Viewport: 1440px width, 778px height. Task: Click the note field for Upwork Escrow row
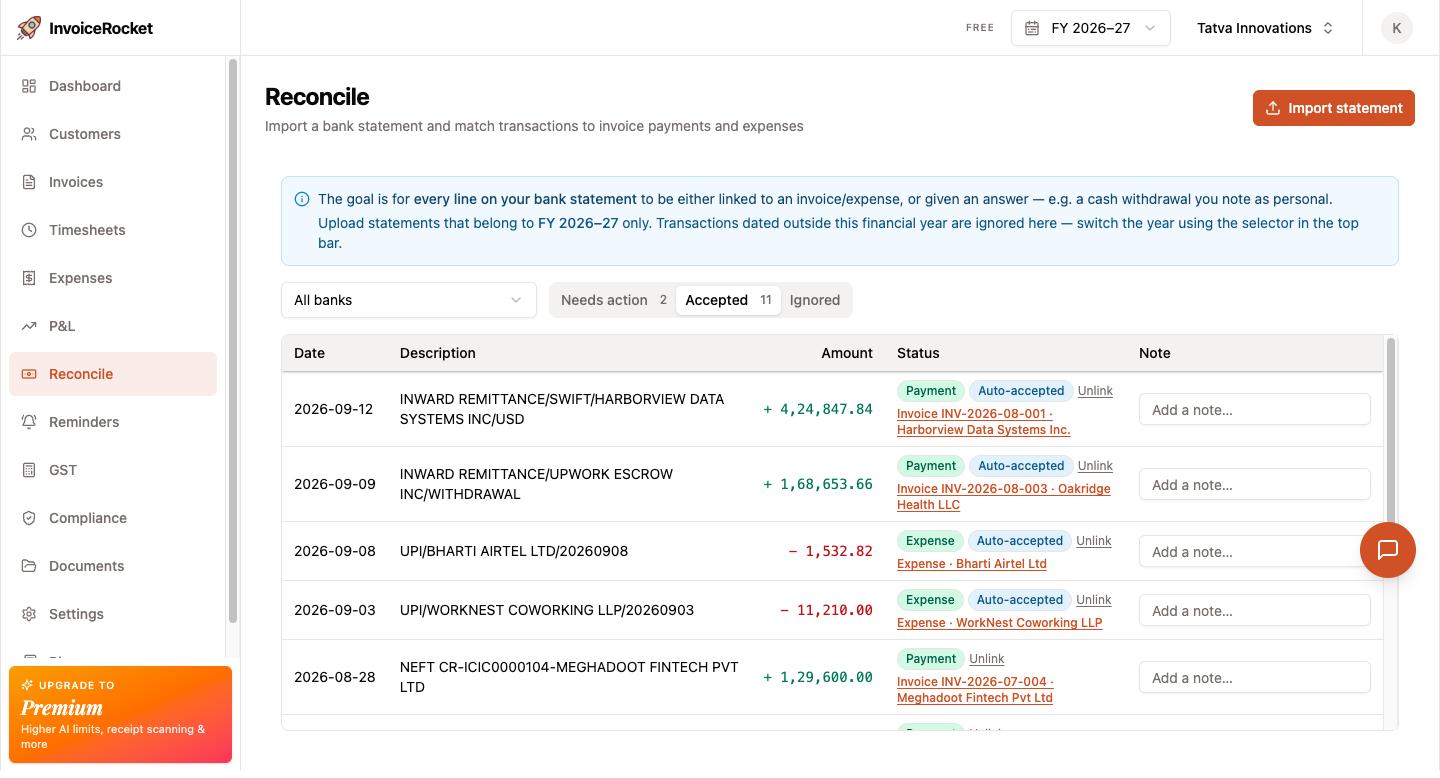(x=1255, y=485)
